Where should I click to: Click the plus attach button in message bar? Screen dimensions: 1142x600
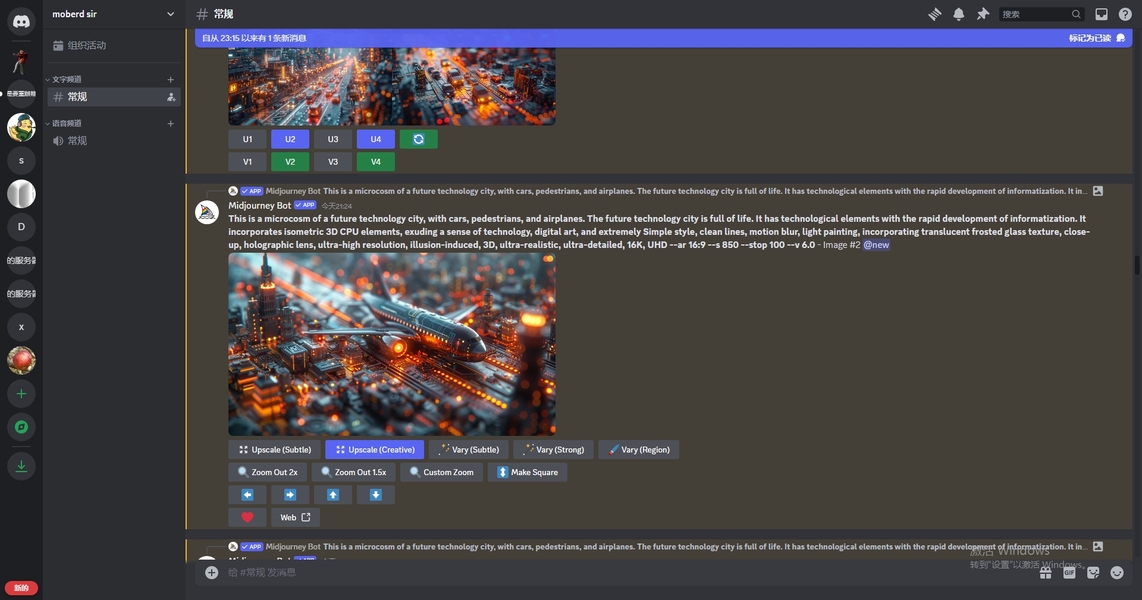click(211, 573)
